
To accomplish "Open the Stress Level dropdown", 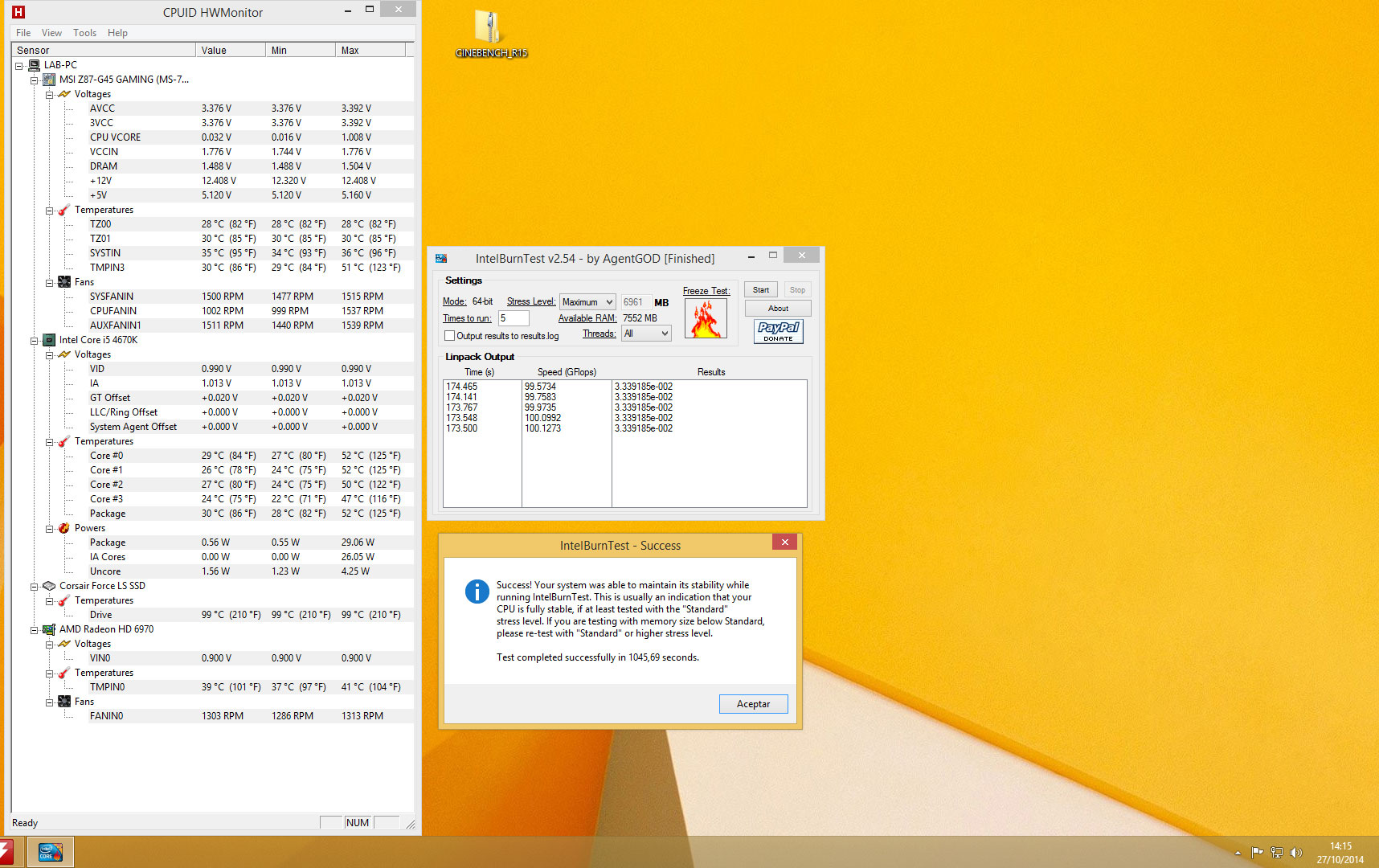I will [x=587, y=302].
